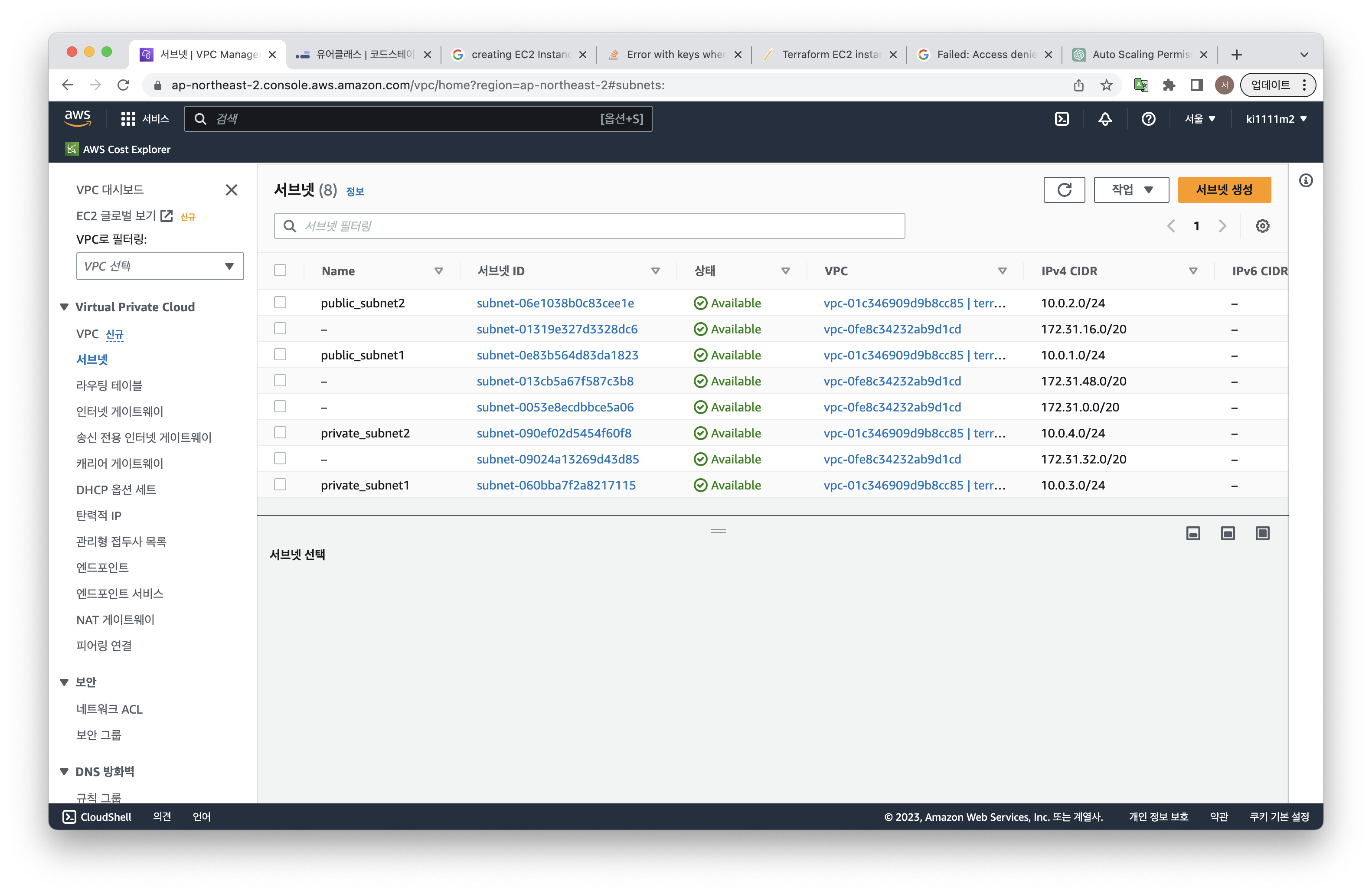
Task: Focus the AWS console 검색 box
Action: point(418,119)
